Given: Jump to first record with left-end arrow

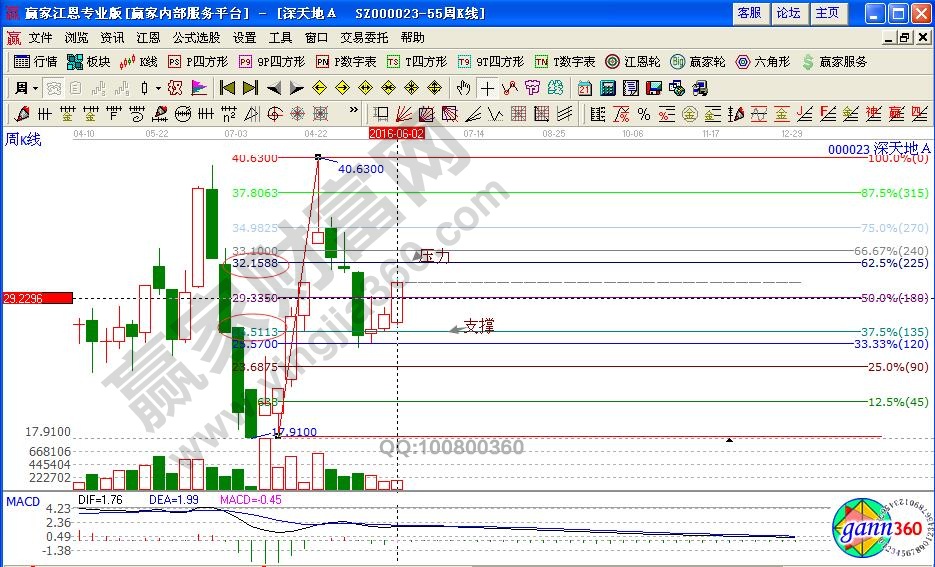Looking at the screenshot, I should 227,88.
